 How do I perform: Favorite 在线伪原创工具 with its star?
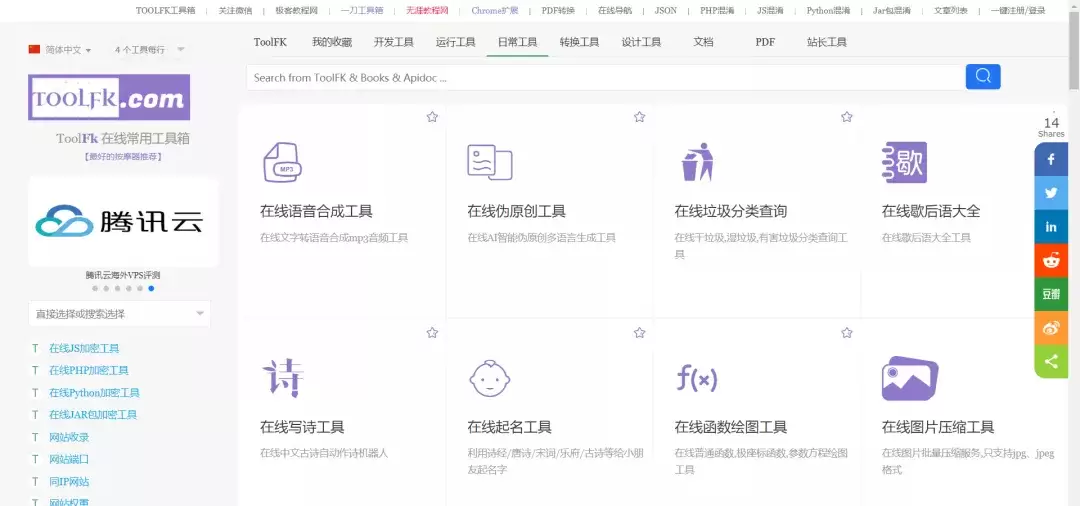click(x=639, y=117)
